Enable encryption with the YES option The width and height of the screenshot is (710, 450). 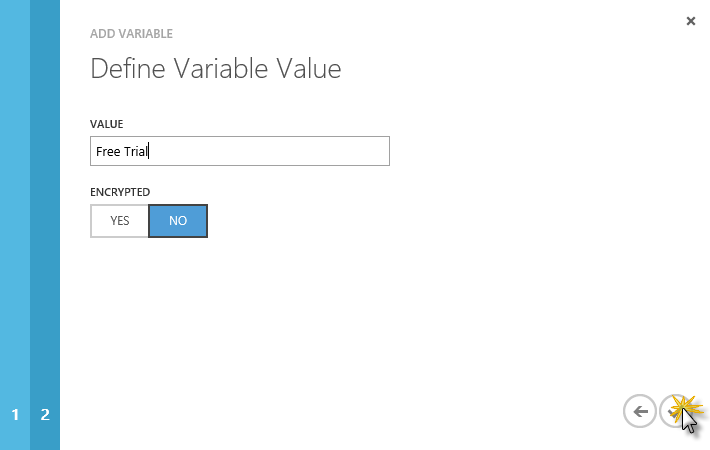[120, 221]
